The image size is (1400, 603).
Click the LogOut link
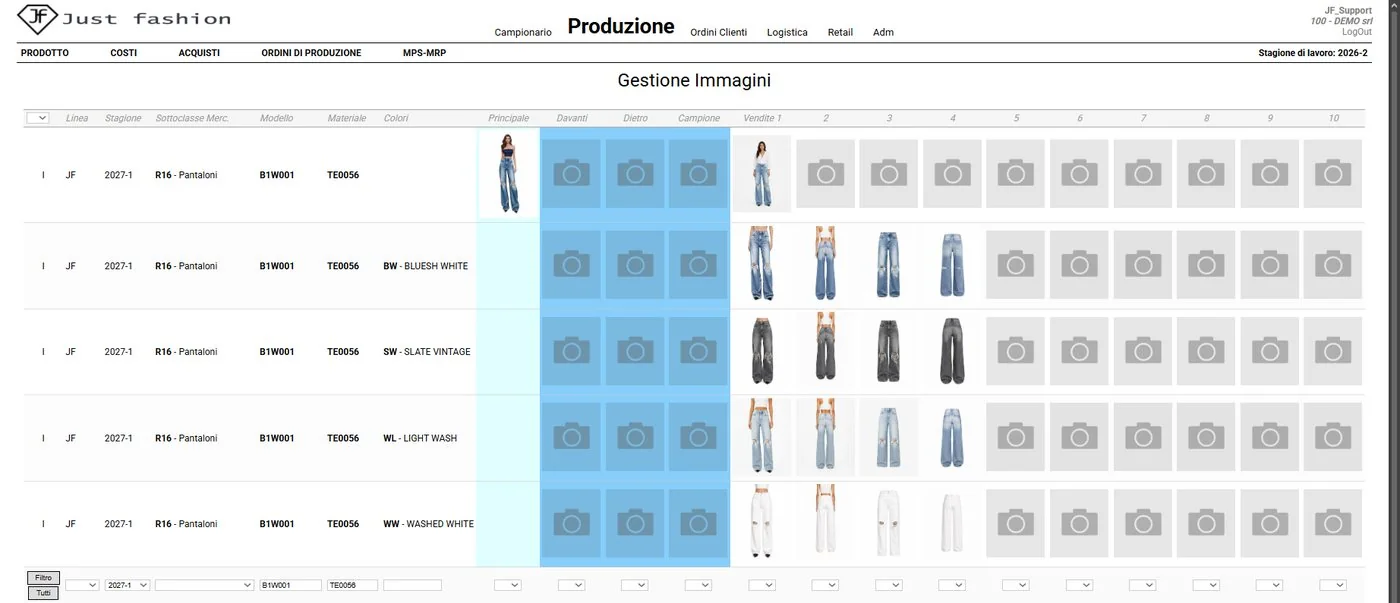coord(1357,32)
